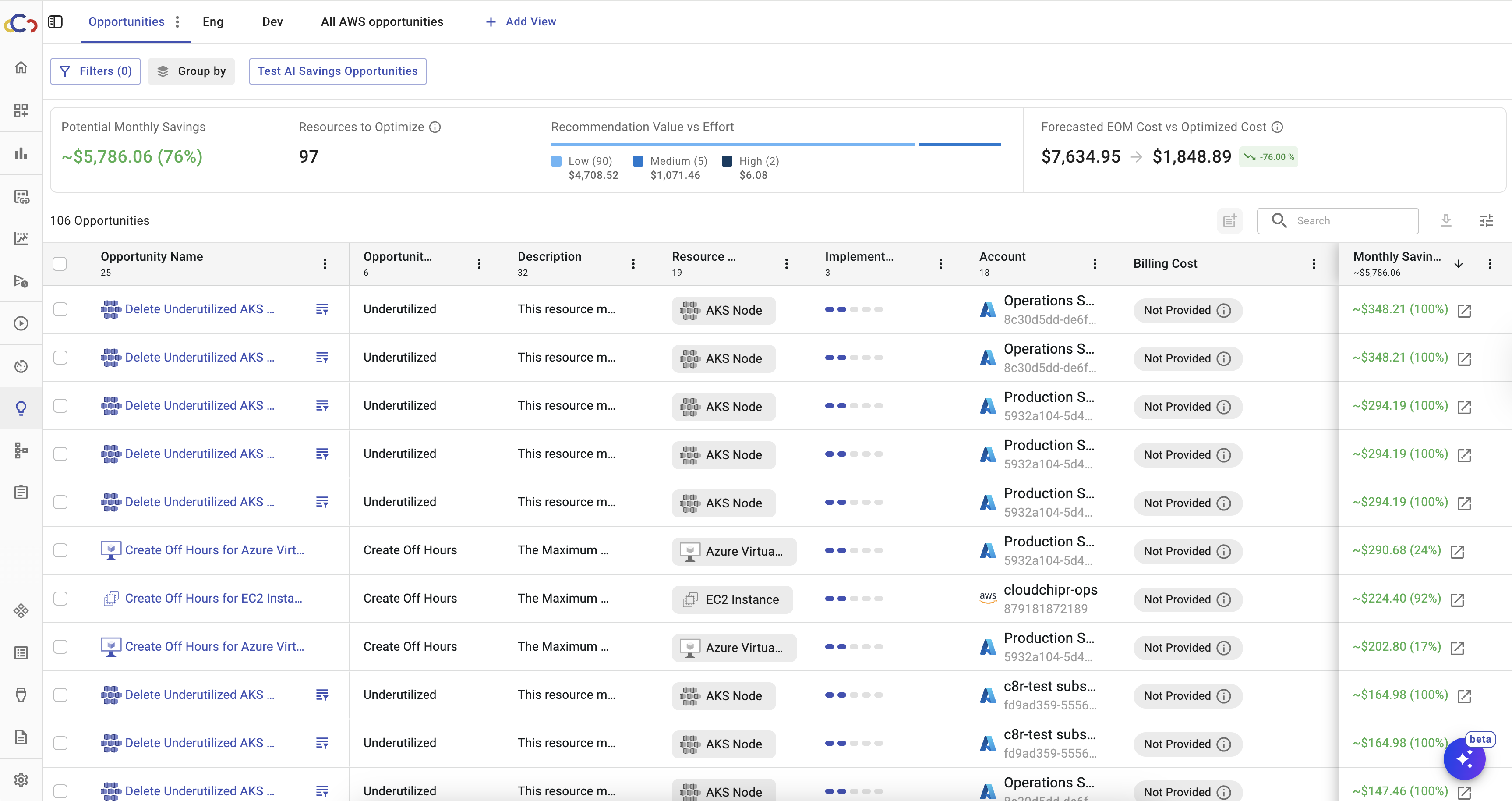This screenshot has height=801, width=1512.
Task: Click the info icon next to Resources to Optimize
Action: (x=435, y=127)
